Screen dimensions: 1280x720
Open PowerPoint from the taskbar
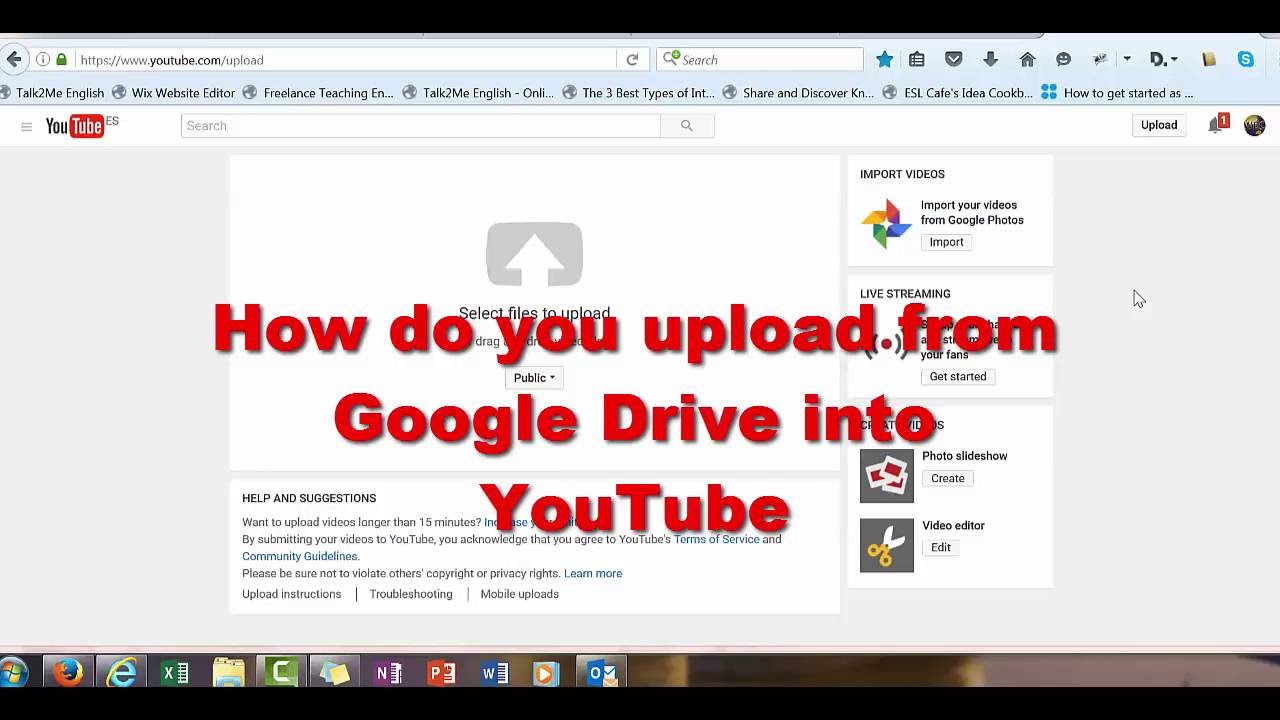pyautogui.click(x=441, y=672)
